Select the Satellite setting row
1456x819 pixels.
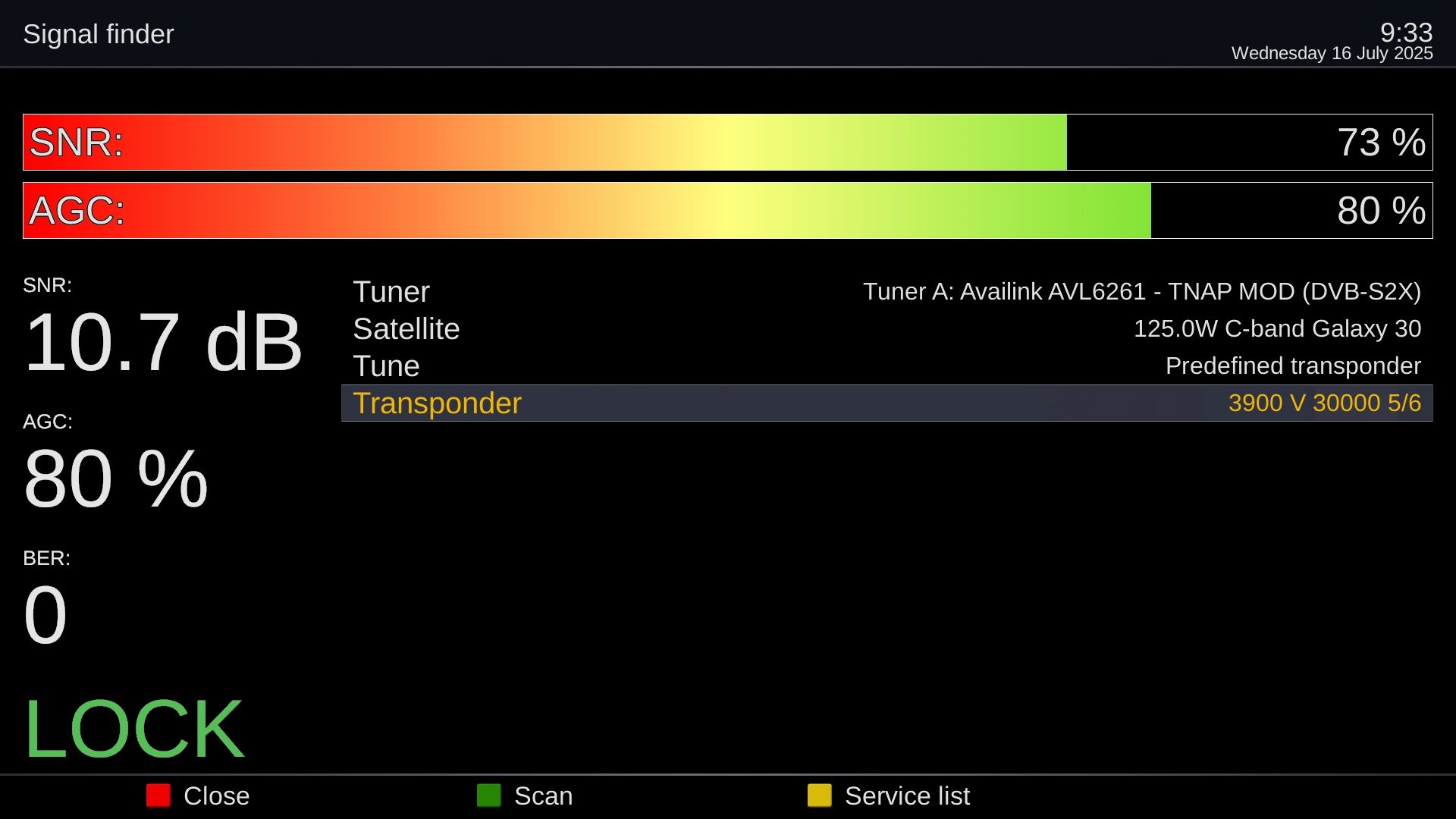tap(887, 328)
